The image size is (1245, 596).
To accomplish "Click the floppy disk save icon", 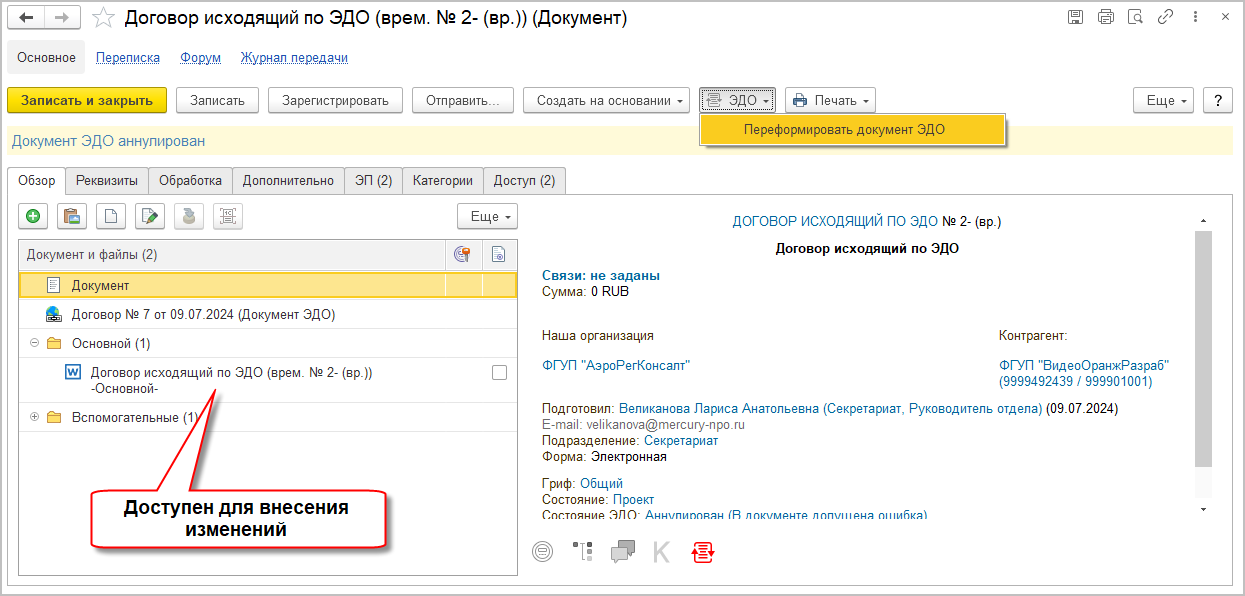I will 1075,17.
